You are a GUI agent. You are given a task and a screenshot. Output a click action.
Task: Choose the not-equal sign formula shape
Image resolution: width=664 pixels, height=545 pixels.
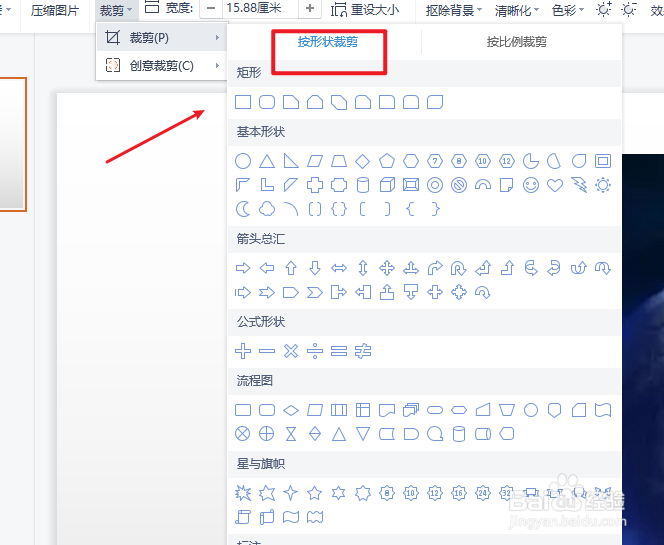363,351
